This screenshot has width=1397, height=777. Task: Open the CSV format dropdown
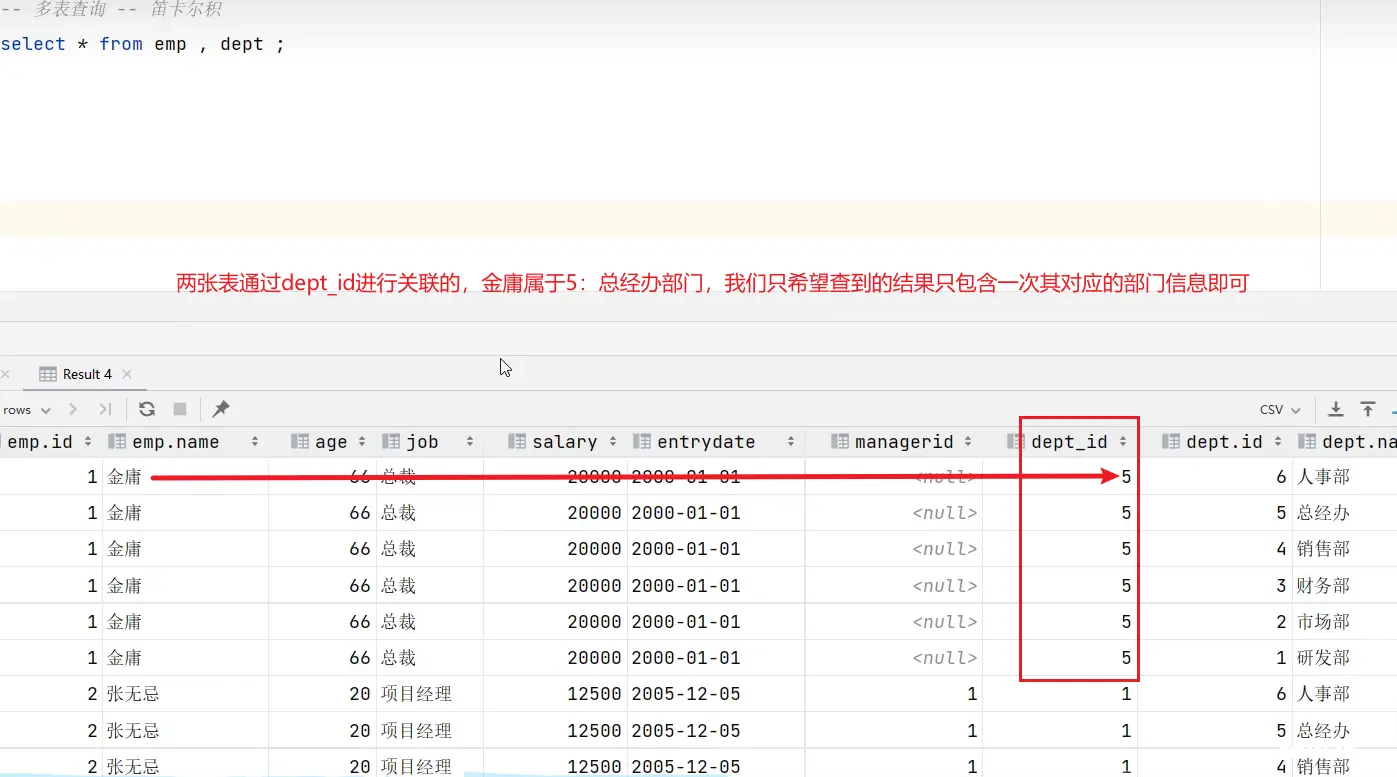pyautogui.click(x=1280, y=410)
